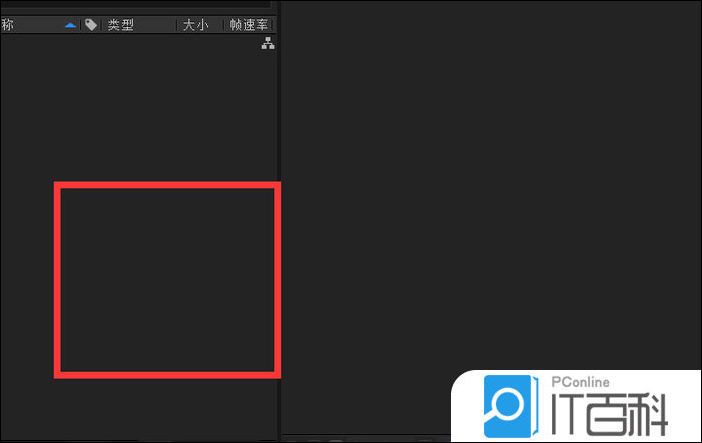Click the search bar above column headers
Viewport: 702px width, 443px height.
[135, 4]
